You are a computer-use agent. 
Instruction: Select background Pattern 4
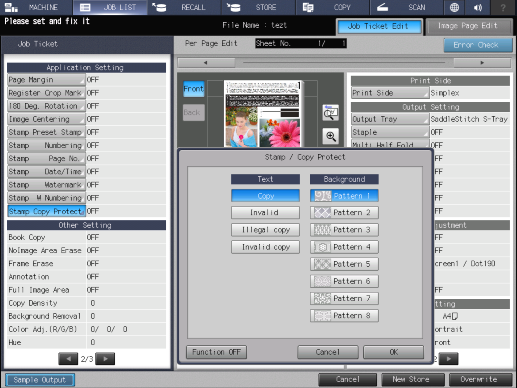[x=344, y=247]
